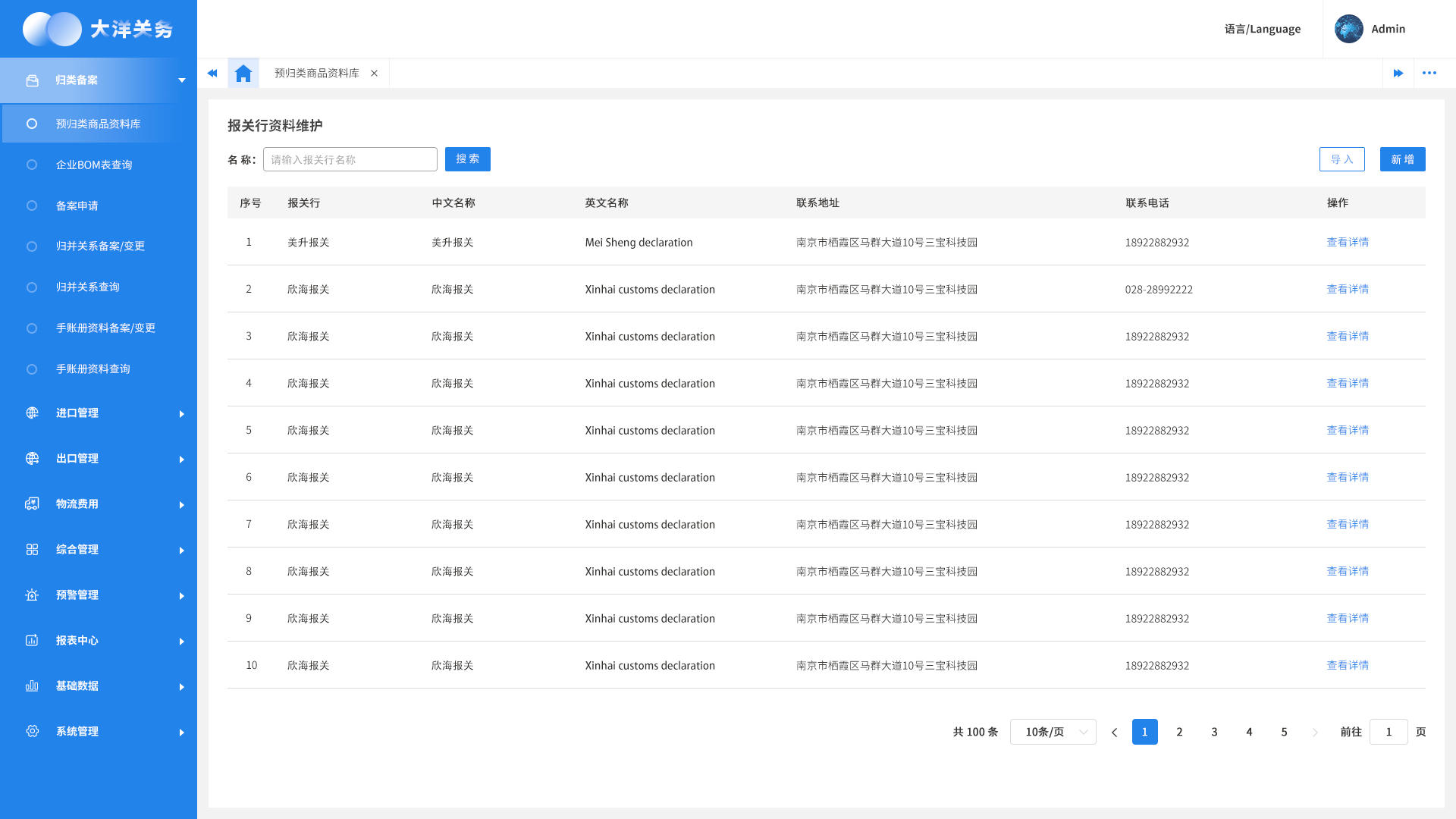Click the 系统管理 gear icon
Screen dimensions: 1456x819
click(32, 732)
